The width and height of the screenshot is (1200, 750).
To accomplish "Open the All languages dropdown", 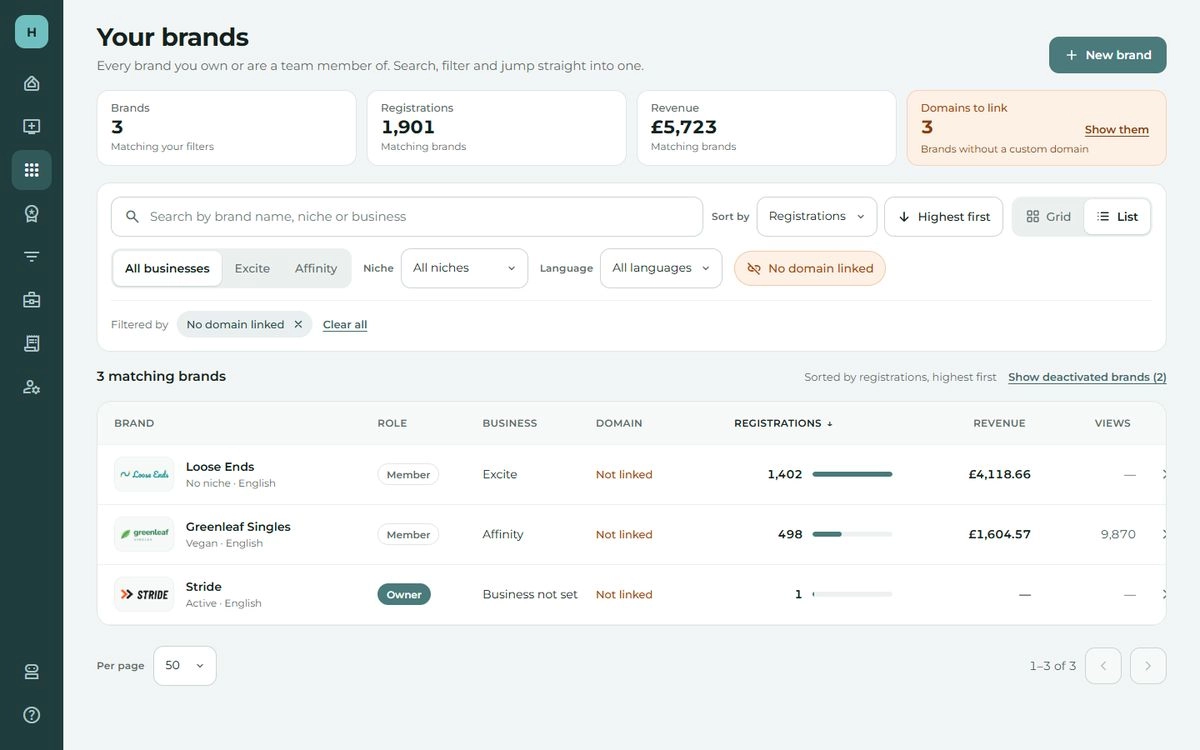I will pyautogui.click(x=661, y=268).
